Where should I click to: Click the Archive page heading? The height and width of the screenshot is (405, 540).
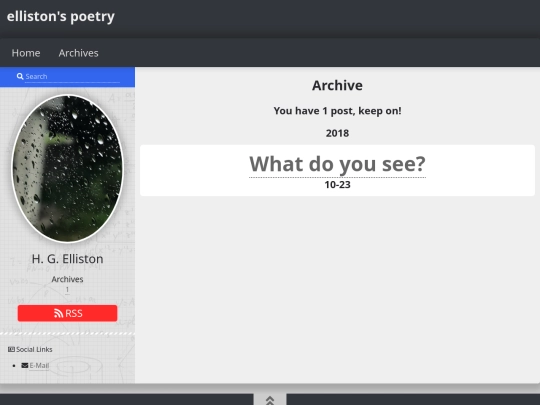338,85
